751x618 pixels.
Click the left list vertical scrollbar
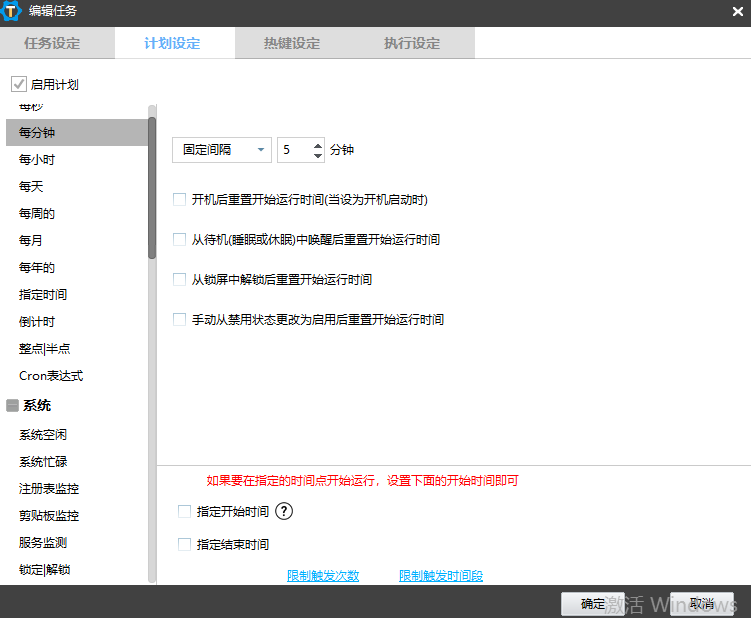coord(152,189)
